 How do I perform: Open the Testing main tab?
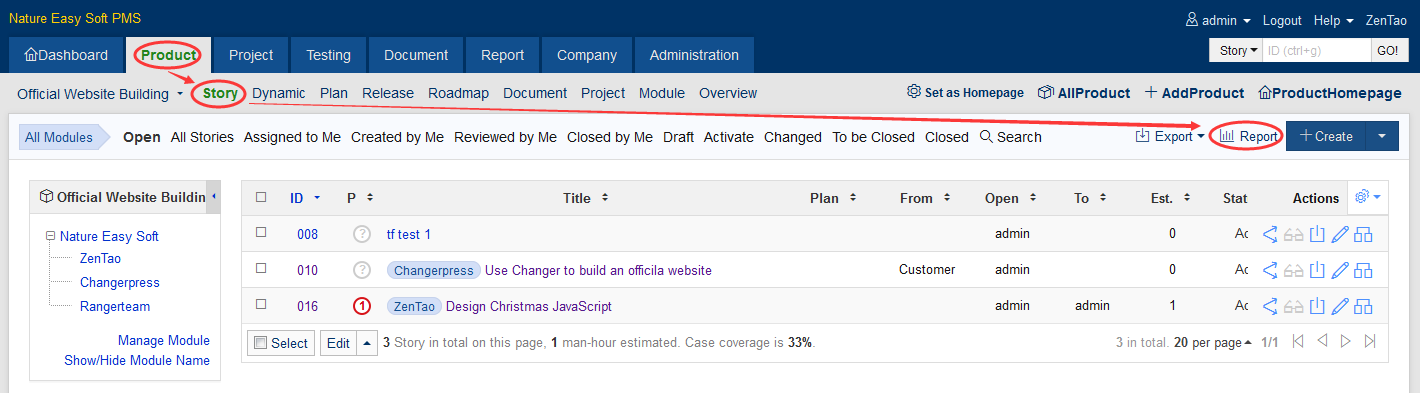[328, 55]
